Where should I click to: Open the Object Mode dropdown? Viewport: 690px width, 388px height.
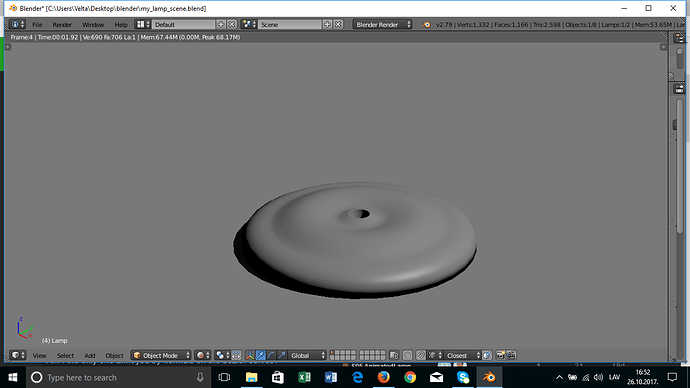point(161,355)
